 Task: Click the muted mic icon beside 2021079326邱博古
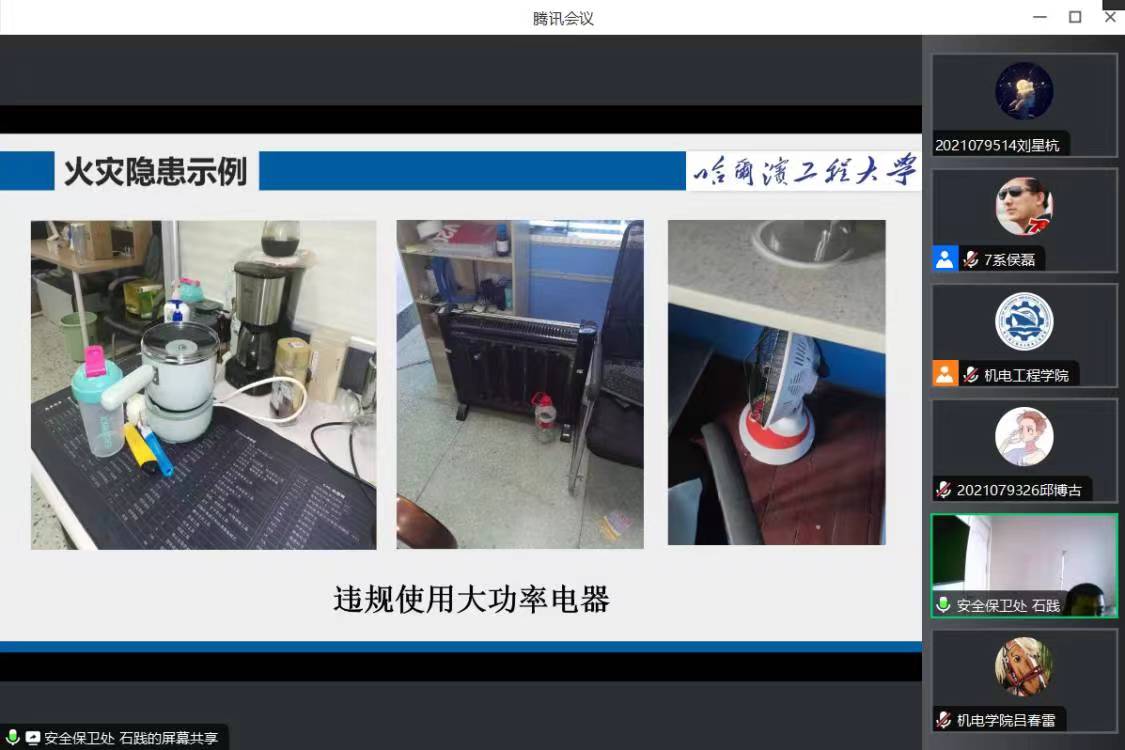click(x=943, y=490)
